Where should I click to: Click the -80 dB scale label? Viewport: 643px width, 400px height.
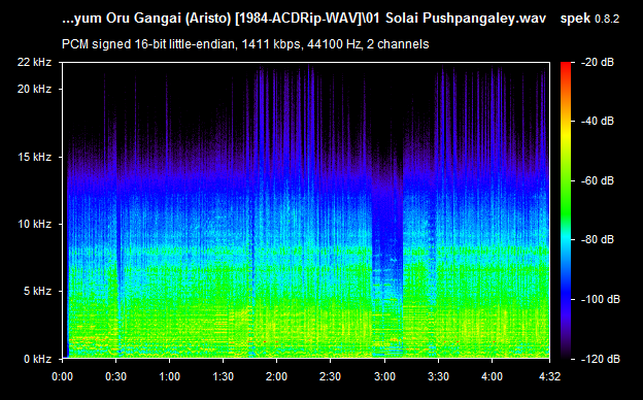coord(597,239)
